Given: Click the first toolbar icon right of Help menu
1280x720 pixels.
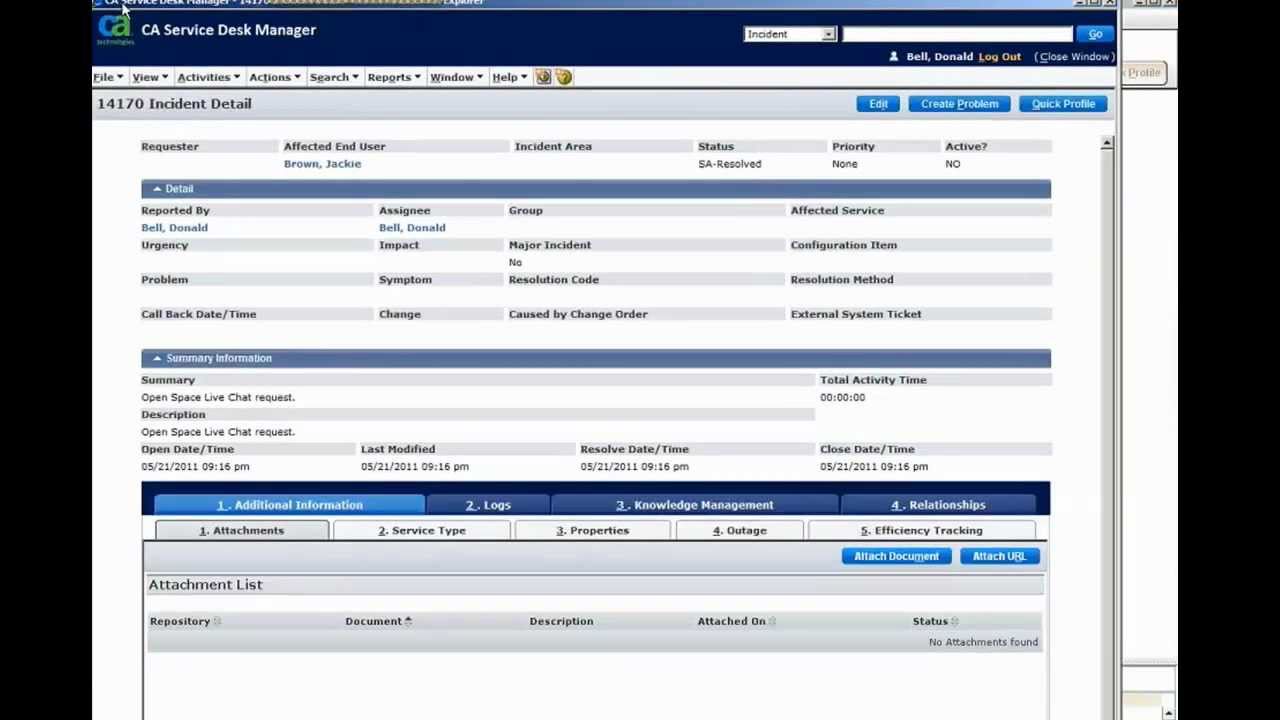Looking at the screenshot, I should (543, 77).
